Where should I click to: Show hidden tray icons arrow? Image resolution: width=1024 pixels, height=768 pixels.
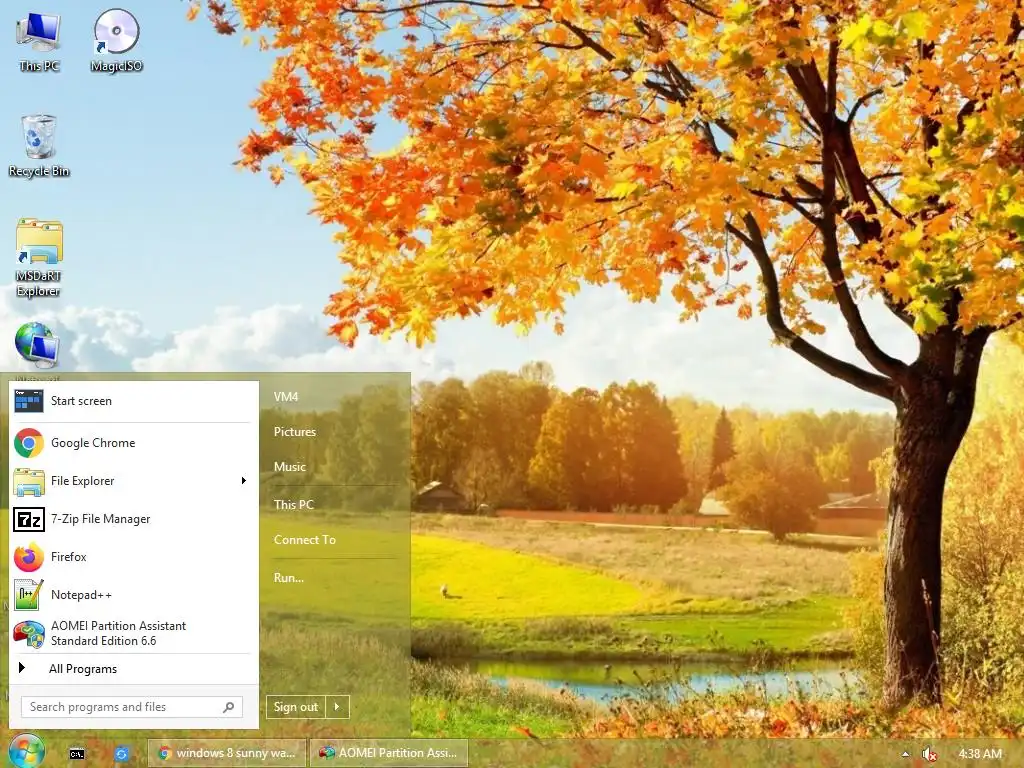[x=905, y=754]
